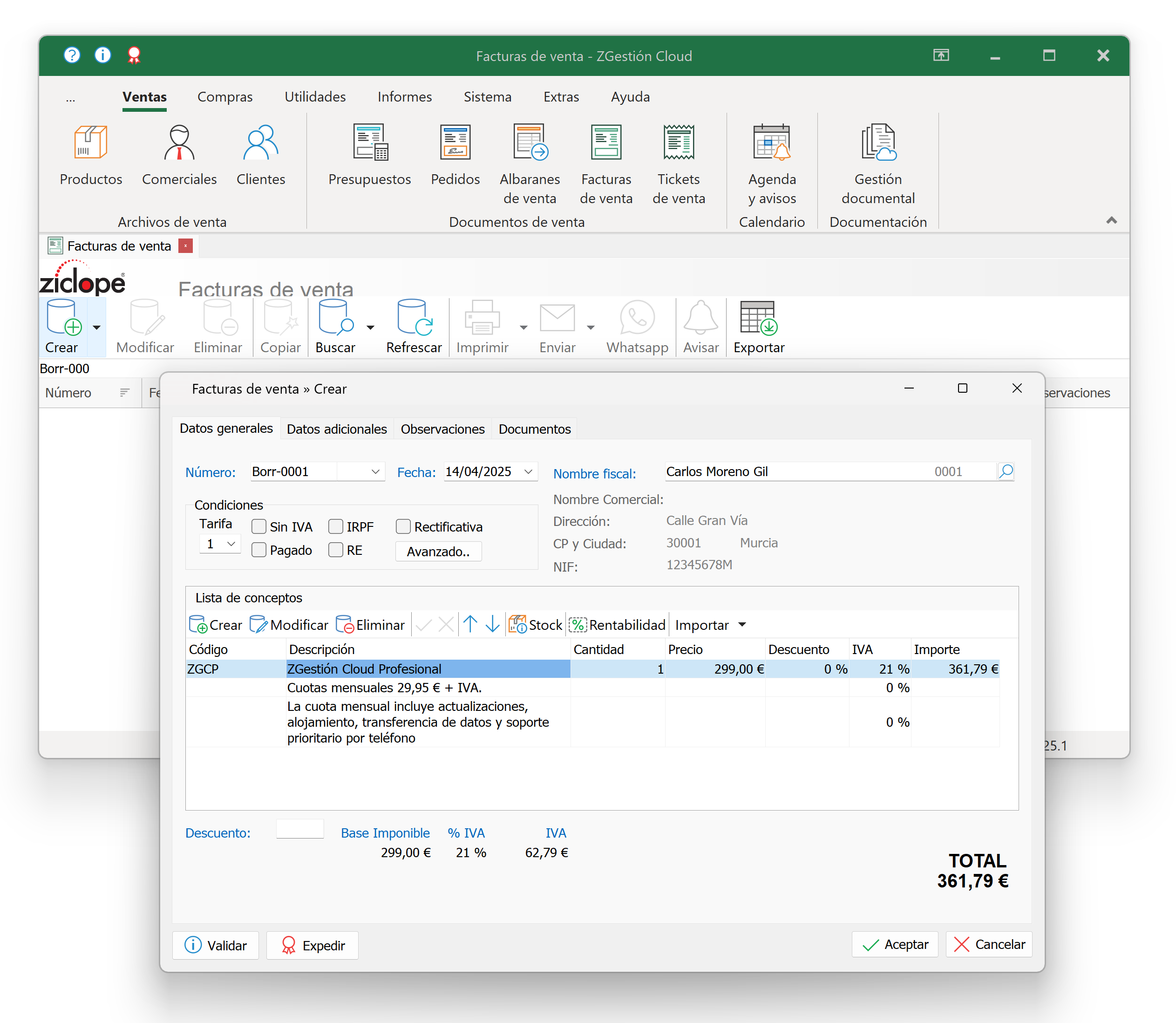The image size is (1176, 1023).
Task: Open Rentabilidad for concepts
Action: (x=618, y=625)
